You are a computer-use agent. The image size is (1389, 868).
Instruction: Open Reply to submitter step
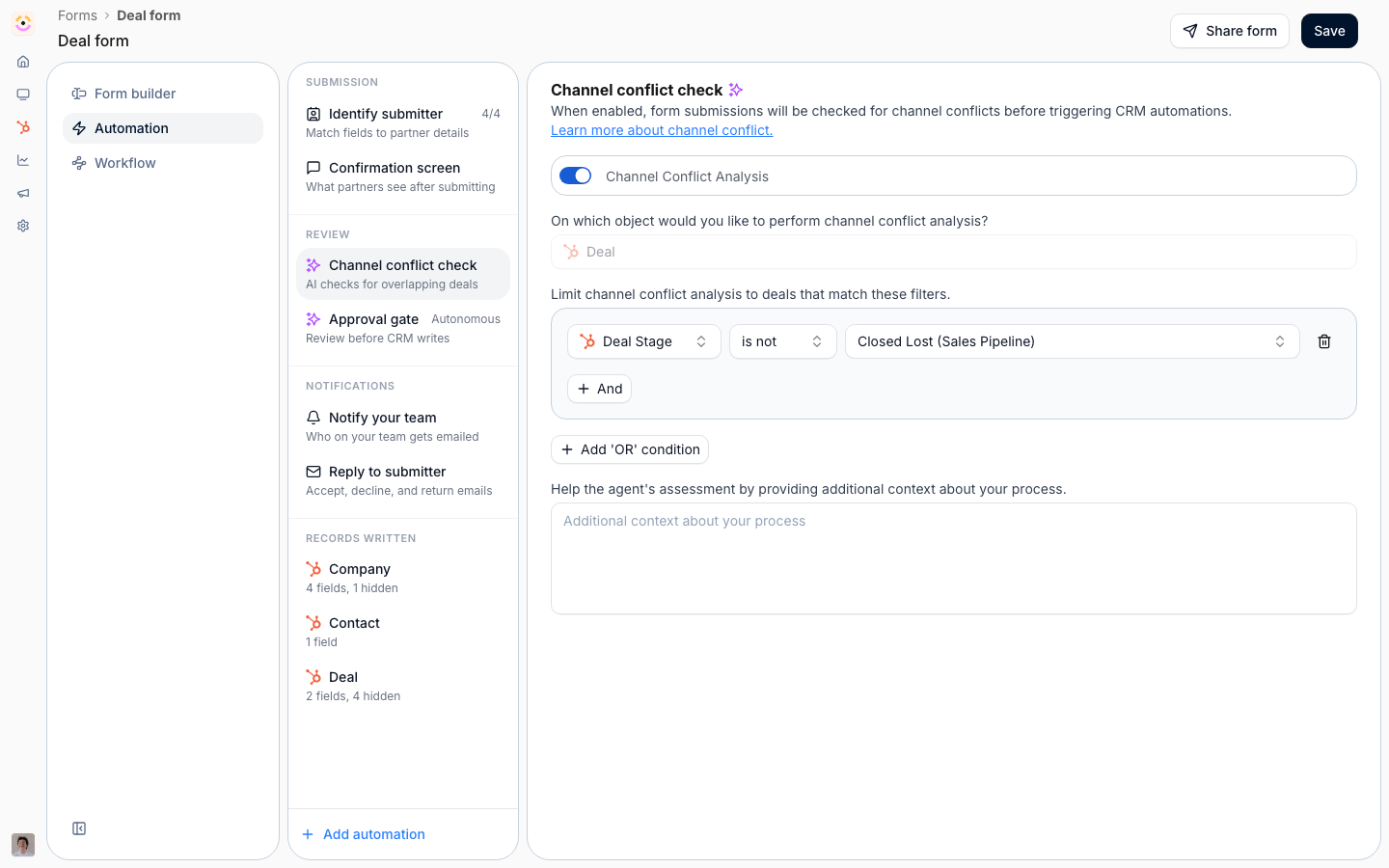tap(403, 480)
